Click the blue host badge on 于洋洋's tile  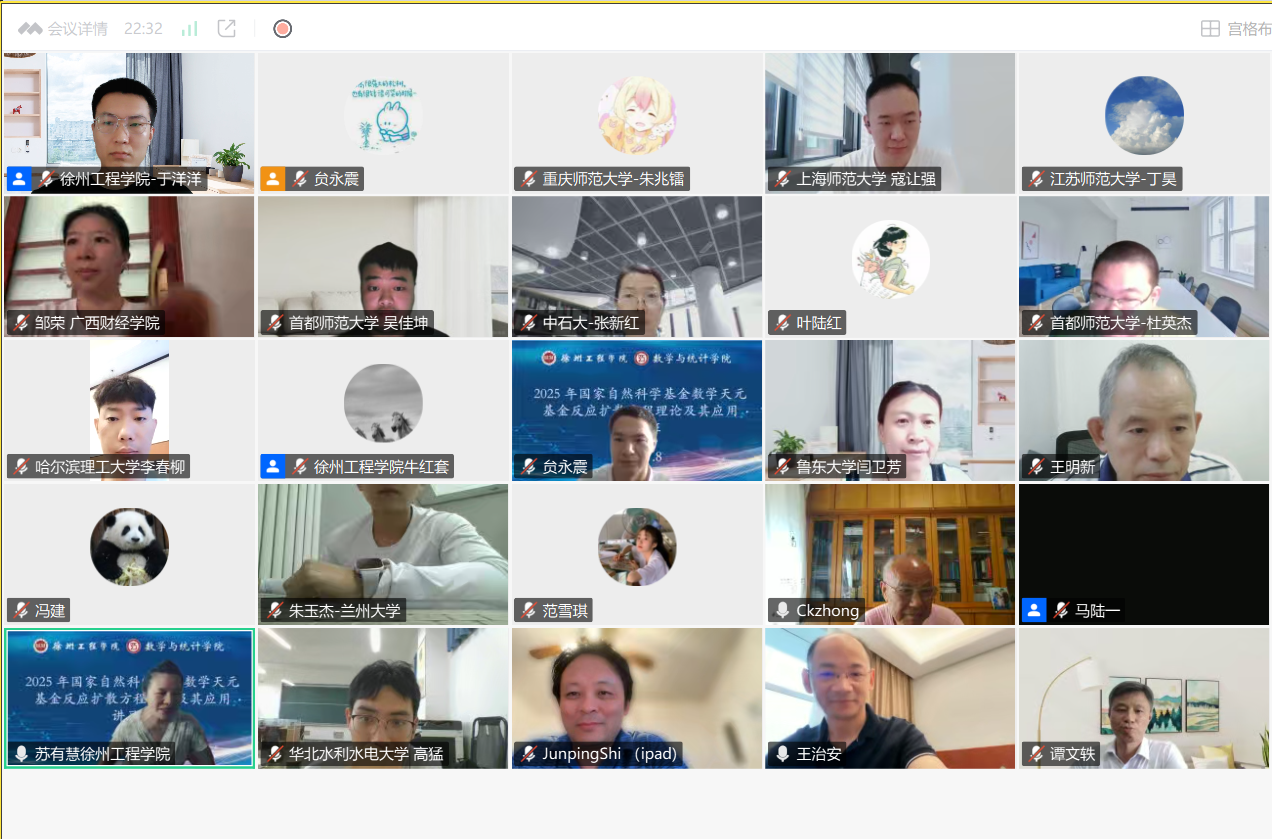tap(18, 180)
